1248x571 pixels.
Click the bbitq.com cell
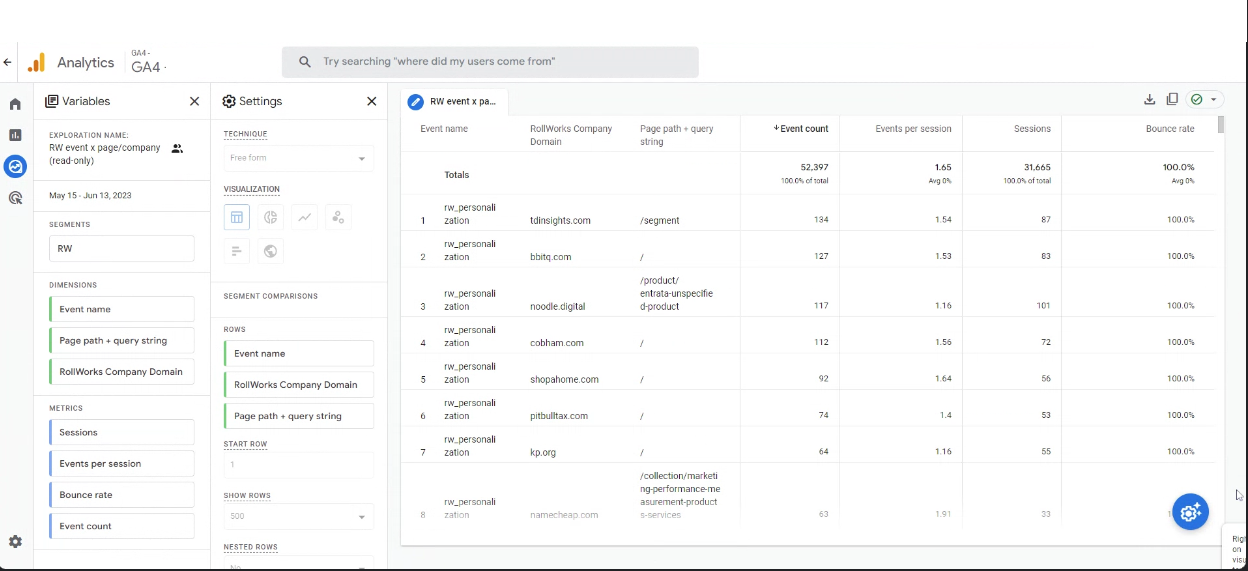[551, 257]
